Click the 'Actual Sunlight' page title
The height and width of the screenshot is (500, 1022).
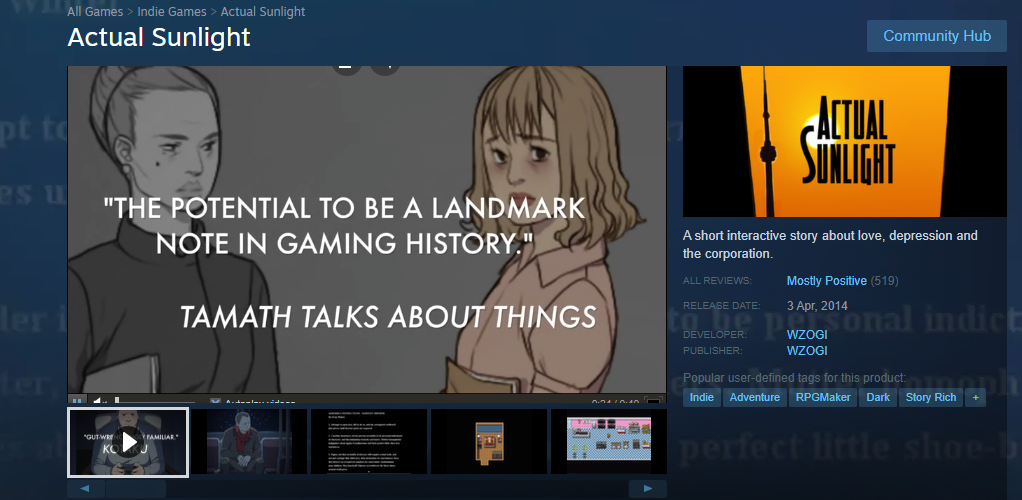159,37
